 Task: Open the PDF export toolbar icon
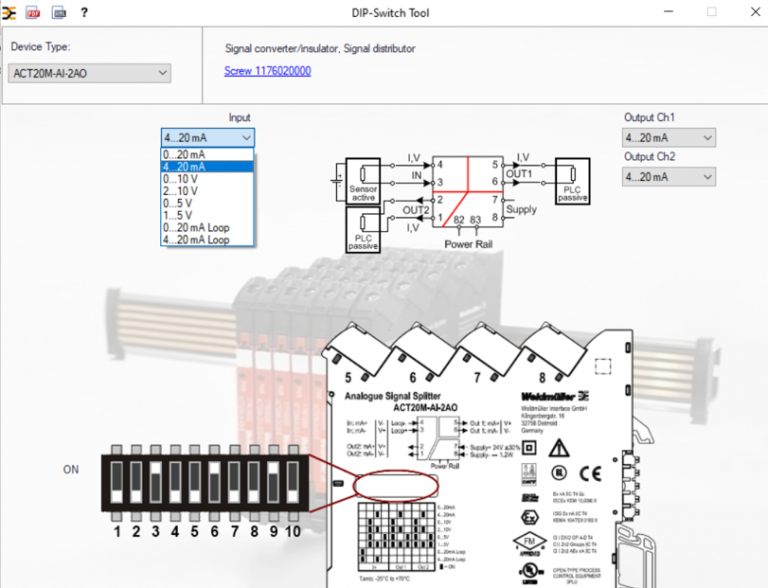pos(33,13)
